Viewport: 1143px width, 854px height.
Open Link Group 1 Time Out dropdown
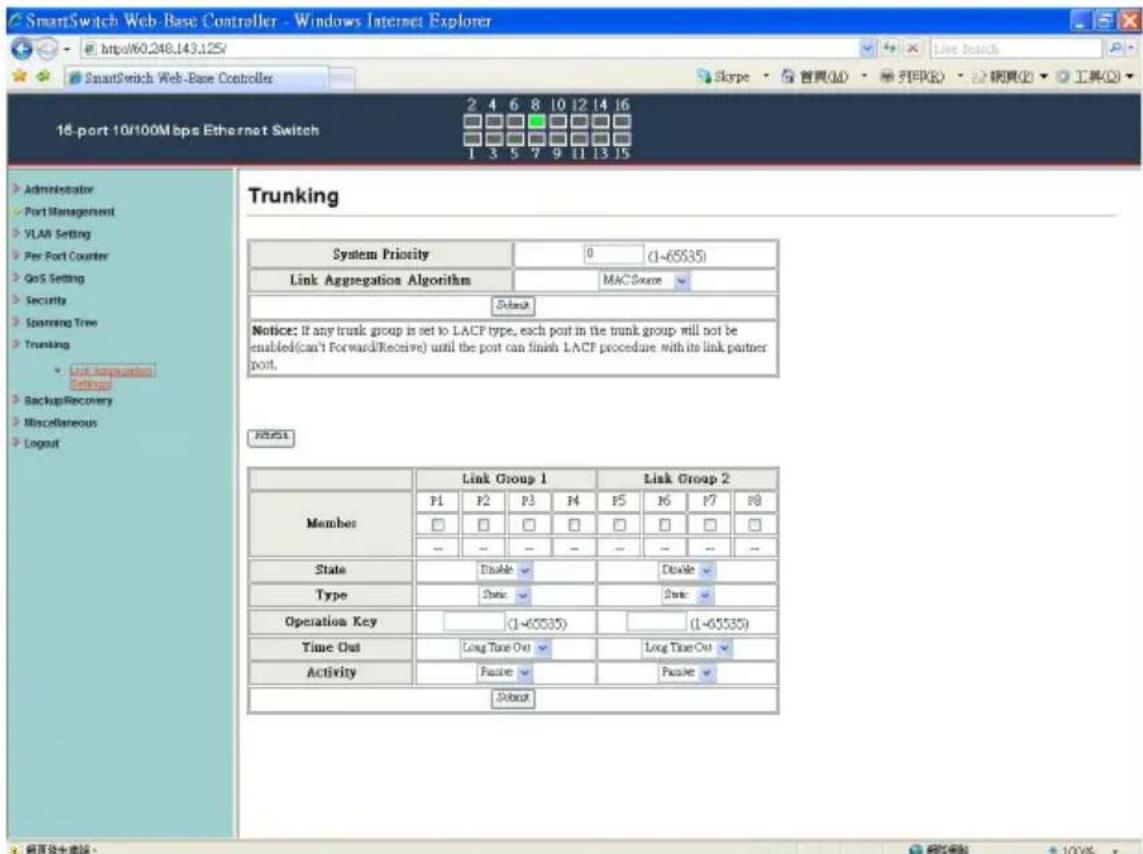point(505,647)
